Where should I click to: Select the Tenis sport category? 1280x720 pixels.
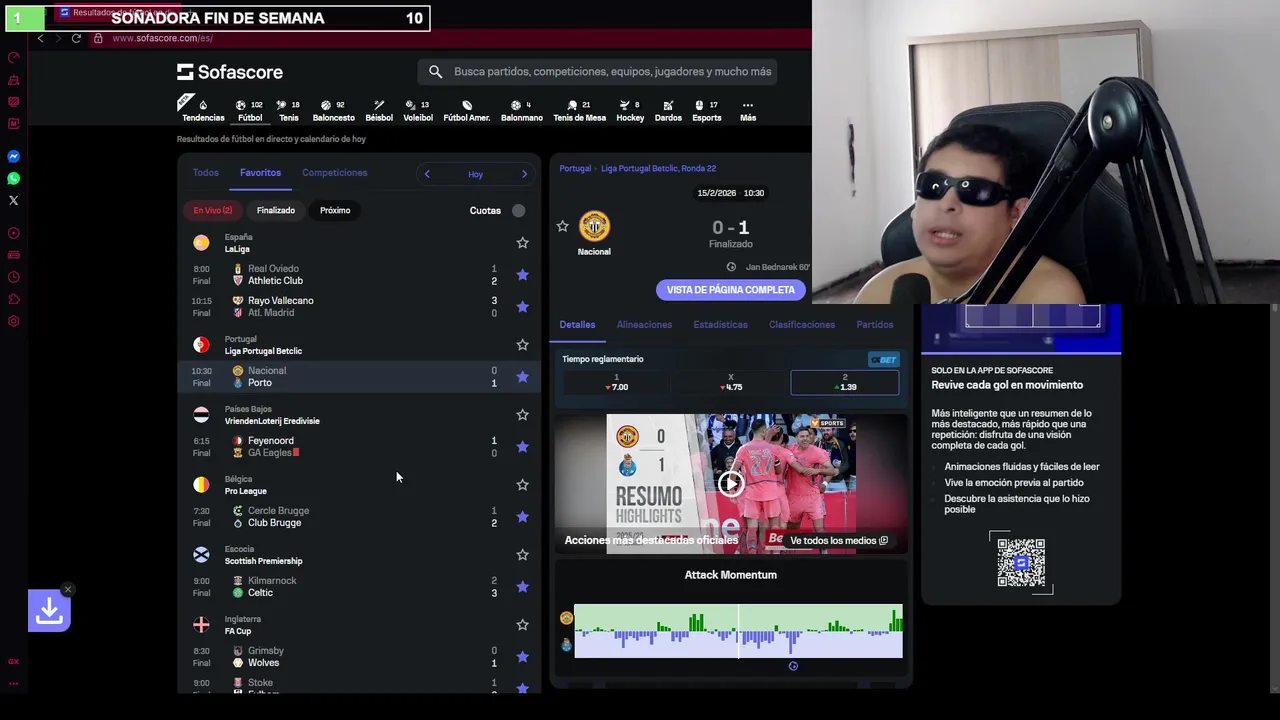[288, 110]
